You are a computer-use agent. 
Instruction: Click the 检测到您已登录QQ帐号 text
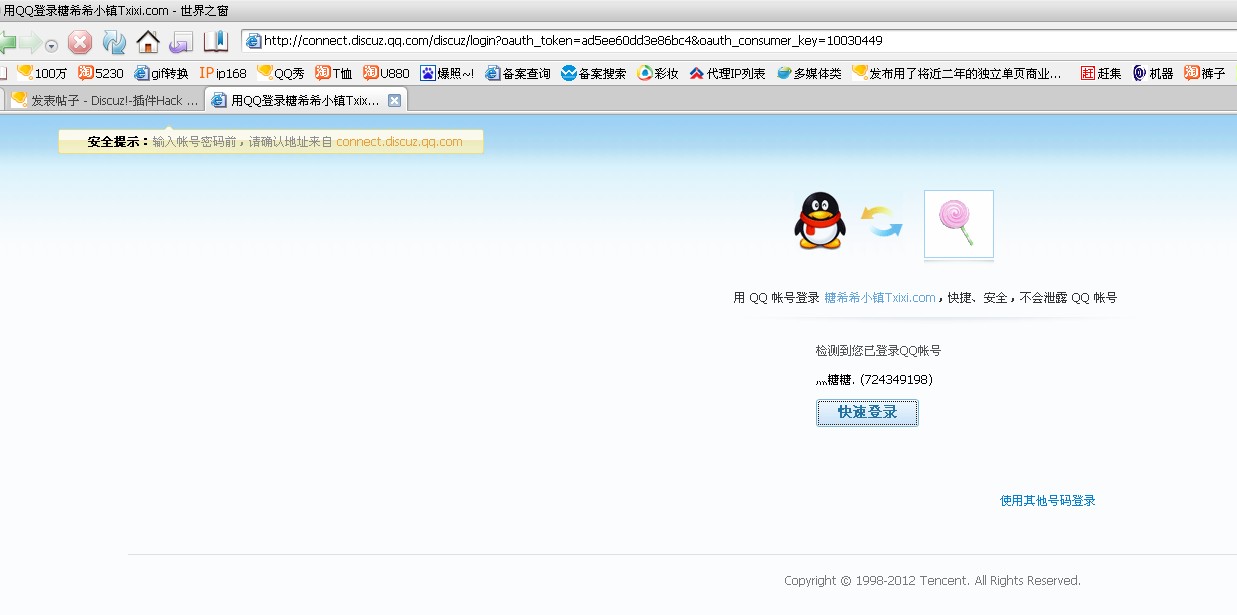(x=878, y=351)
